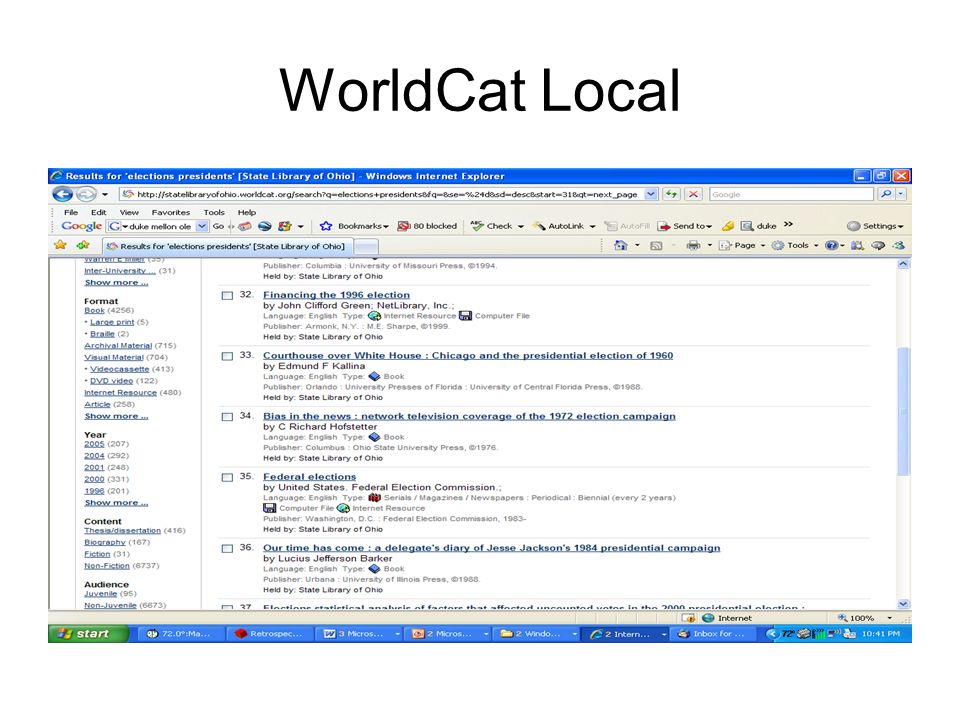Image resolution: width=960 pixels, height=720 pixels.
Task: Click the 80 blocked popup blocker button
Action: click(x=427, y=226)
